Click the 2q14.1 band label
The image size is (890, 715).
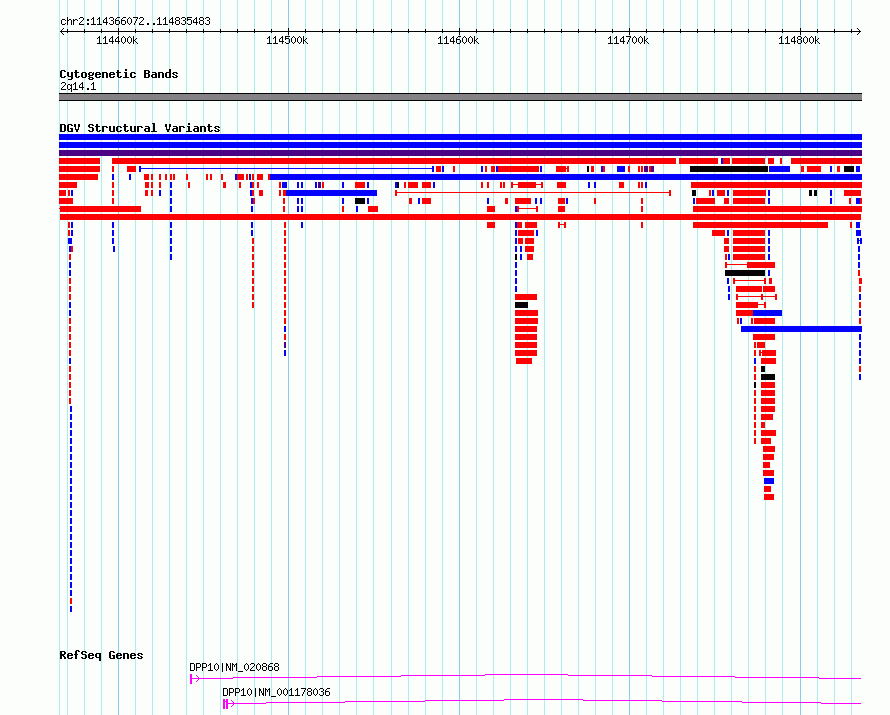pos(78,86)
